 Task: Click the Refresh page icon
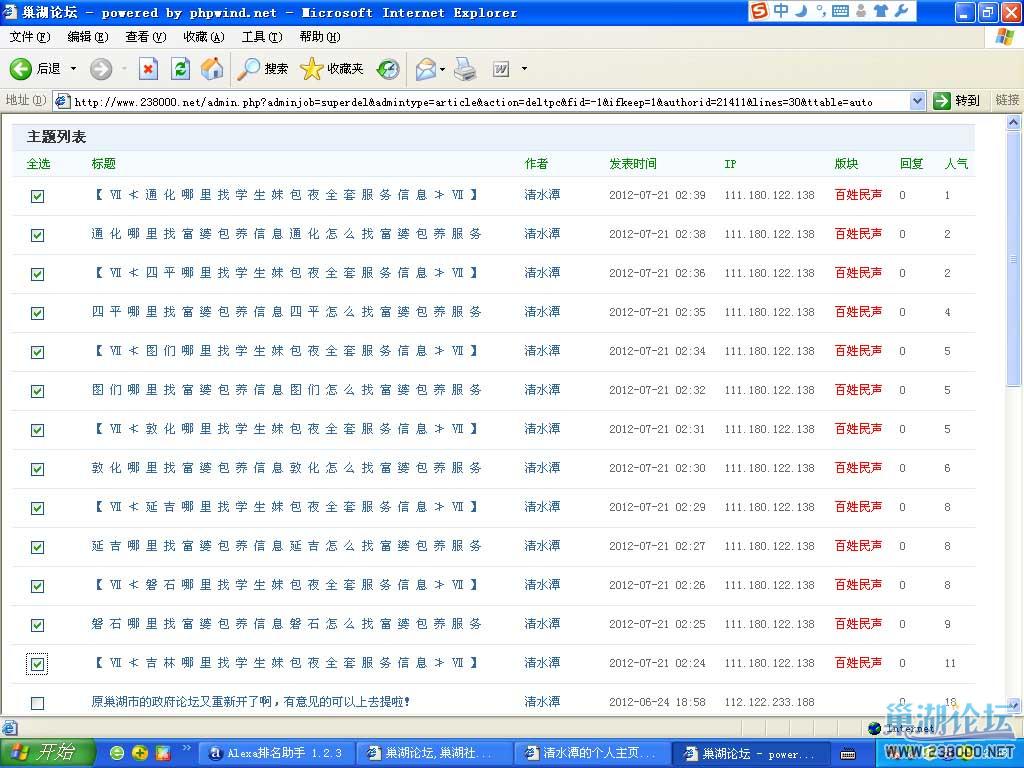click(180, 69)
